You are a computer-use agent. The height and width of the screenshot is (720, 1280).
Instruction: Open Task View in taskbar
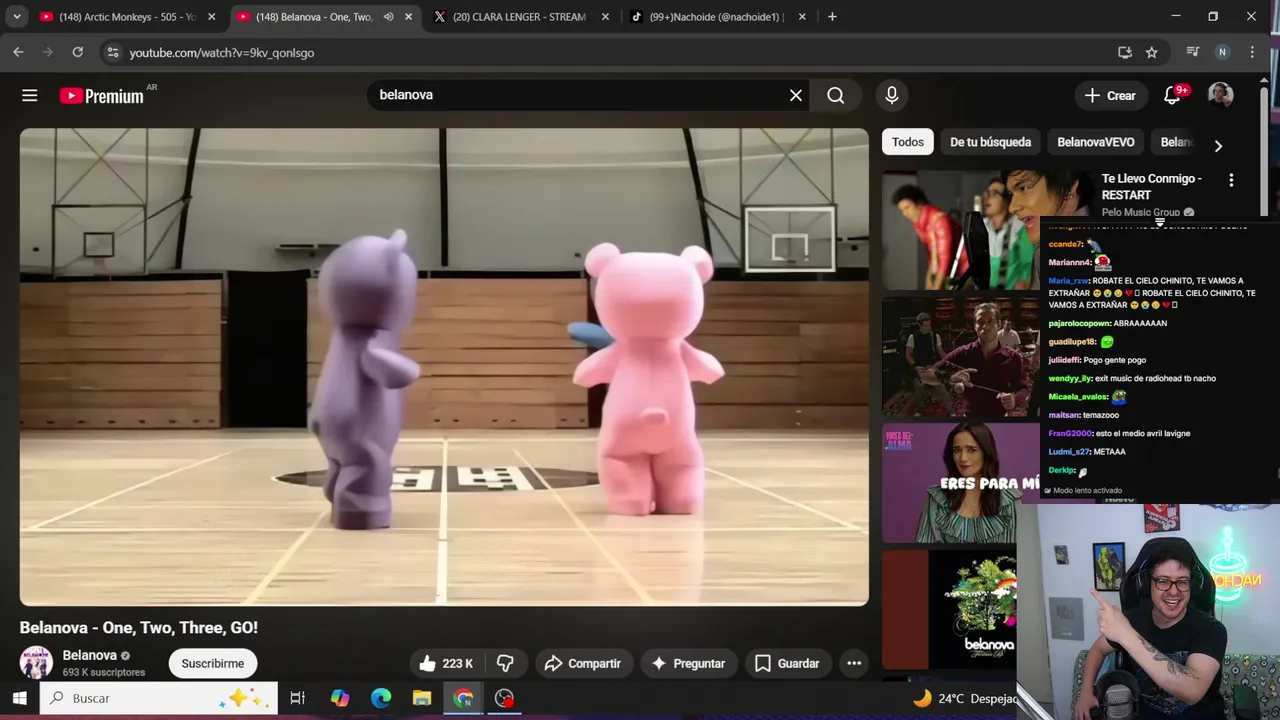297,698
